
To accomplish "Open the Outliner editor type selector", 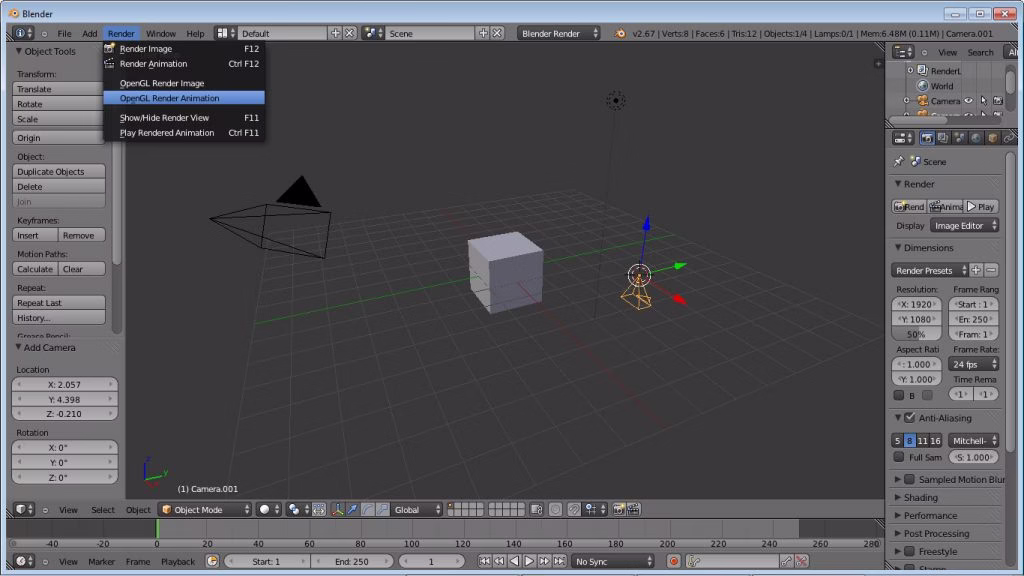I will (903, 52).
